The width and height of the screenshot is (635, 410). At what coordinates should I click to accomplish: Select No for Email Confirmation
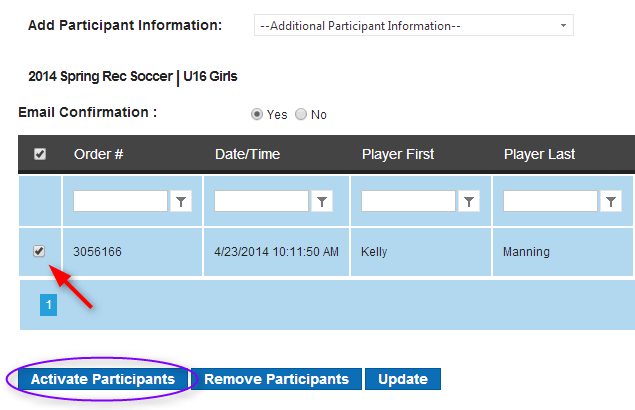[x=301, y=114]
